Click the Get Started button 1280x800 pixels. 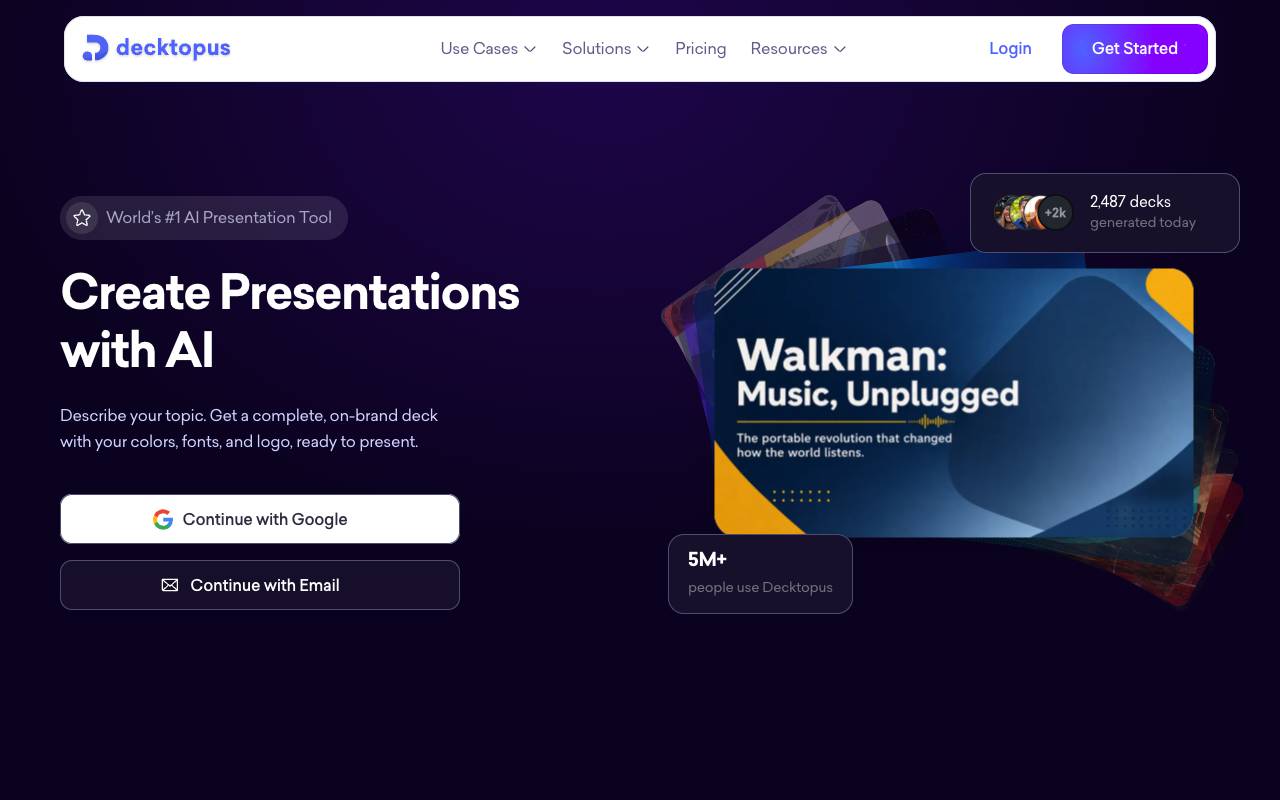pos(1135,49)
